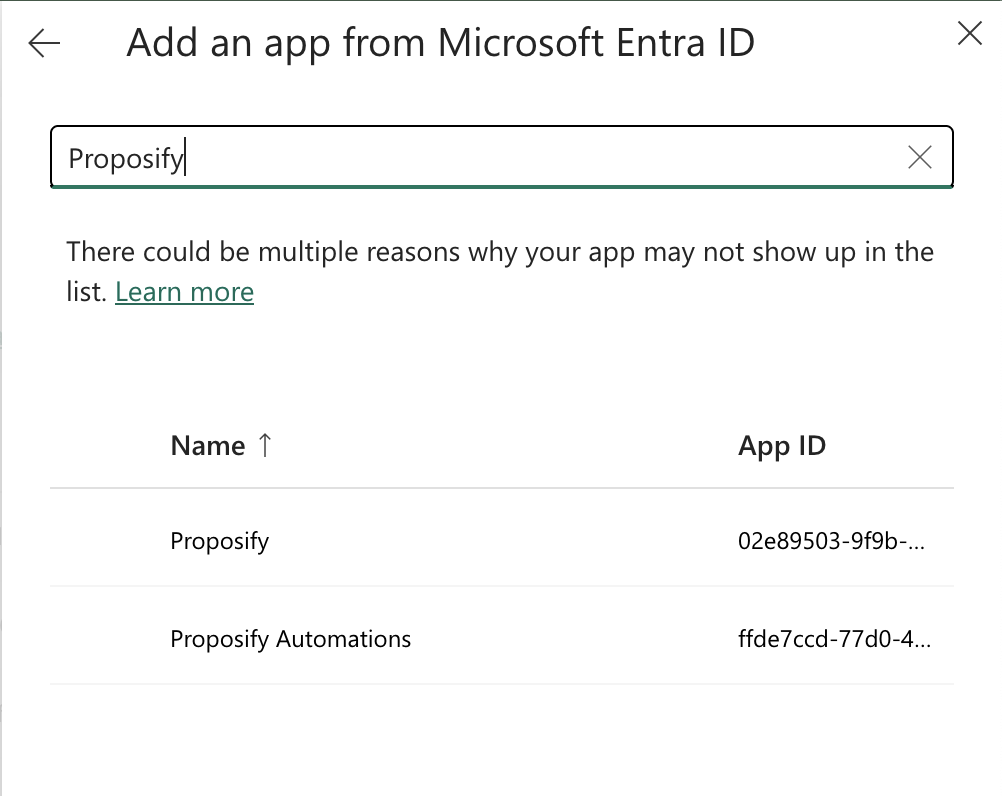Viewport: 1002px width, 796px height.
Task: Open the Learn more link
Action: click(x=184, y=292)
